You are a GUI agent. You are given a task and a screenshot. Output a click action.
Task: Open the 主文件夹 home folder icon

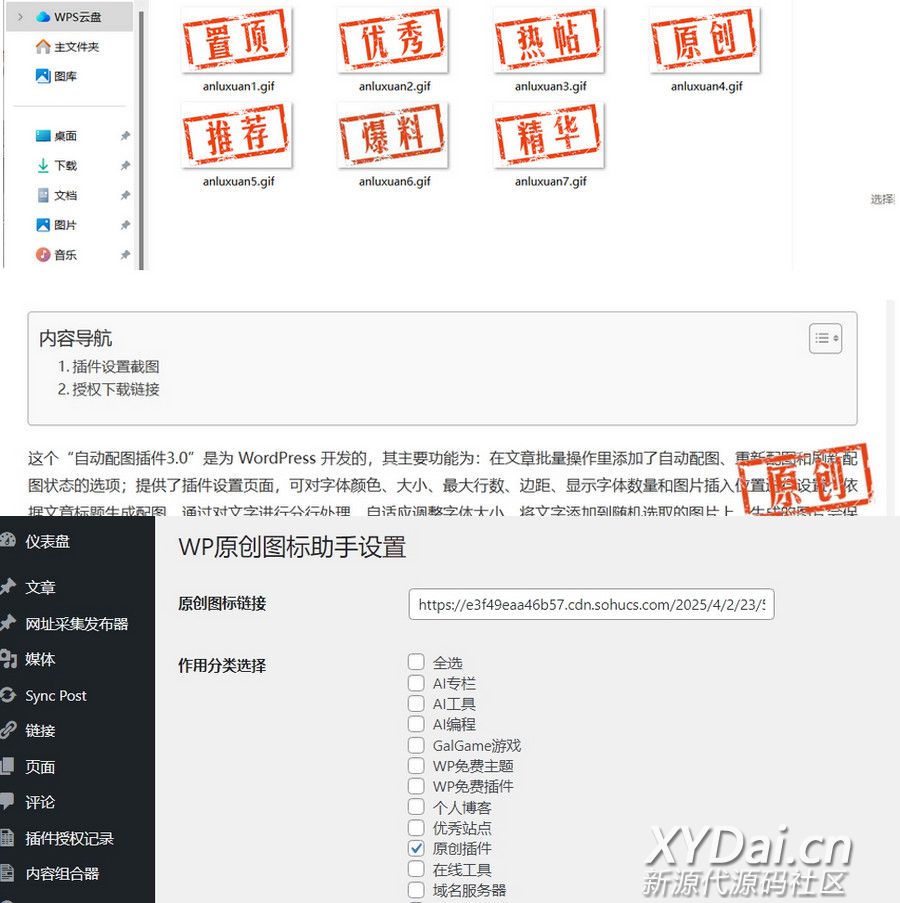(43, 47)
